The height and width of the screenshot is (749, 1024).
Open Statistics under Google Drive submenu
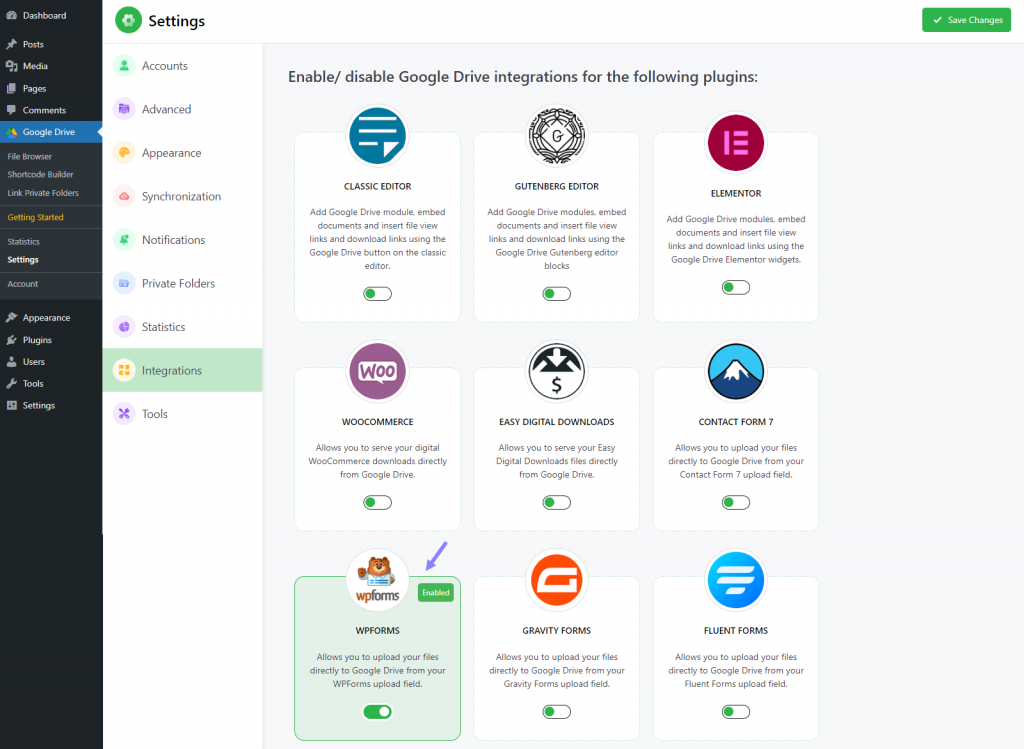24,241
